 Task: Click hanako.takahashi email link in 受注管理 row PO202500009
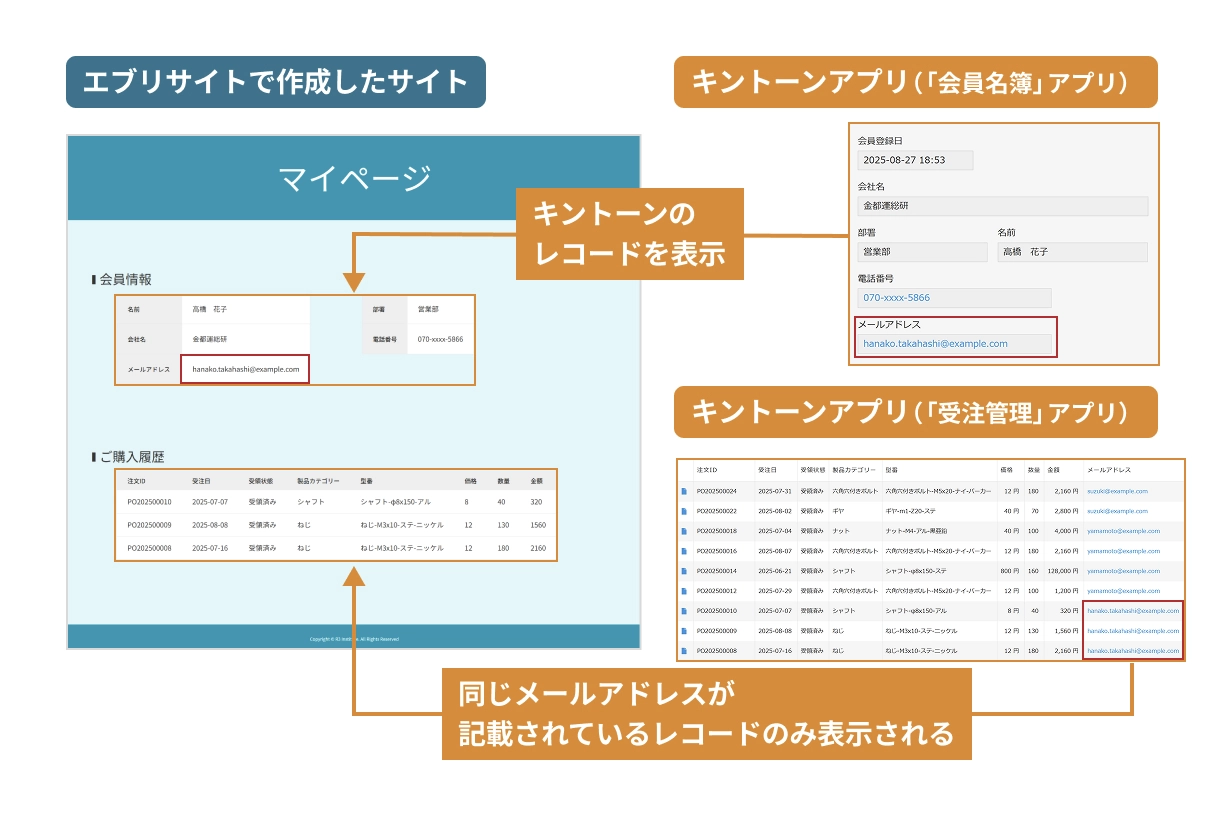(x=1133, y=631)
